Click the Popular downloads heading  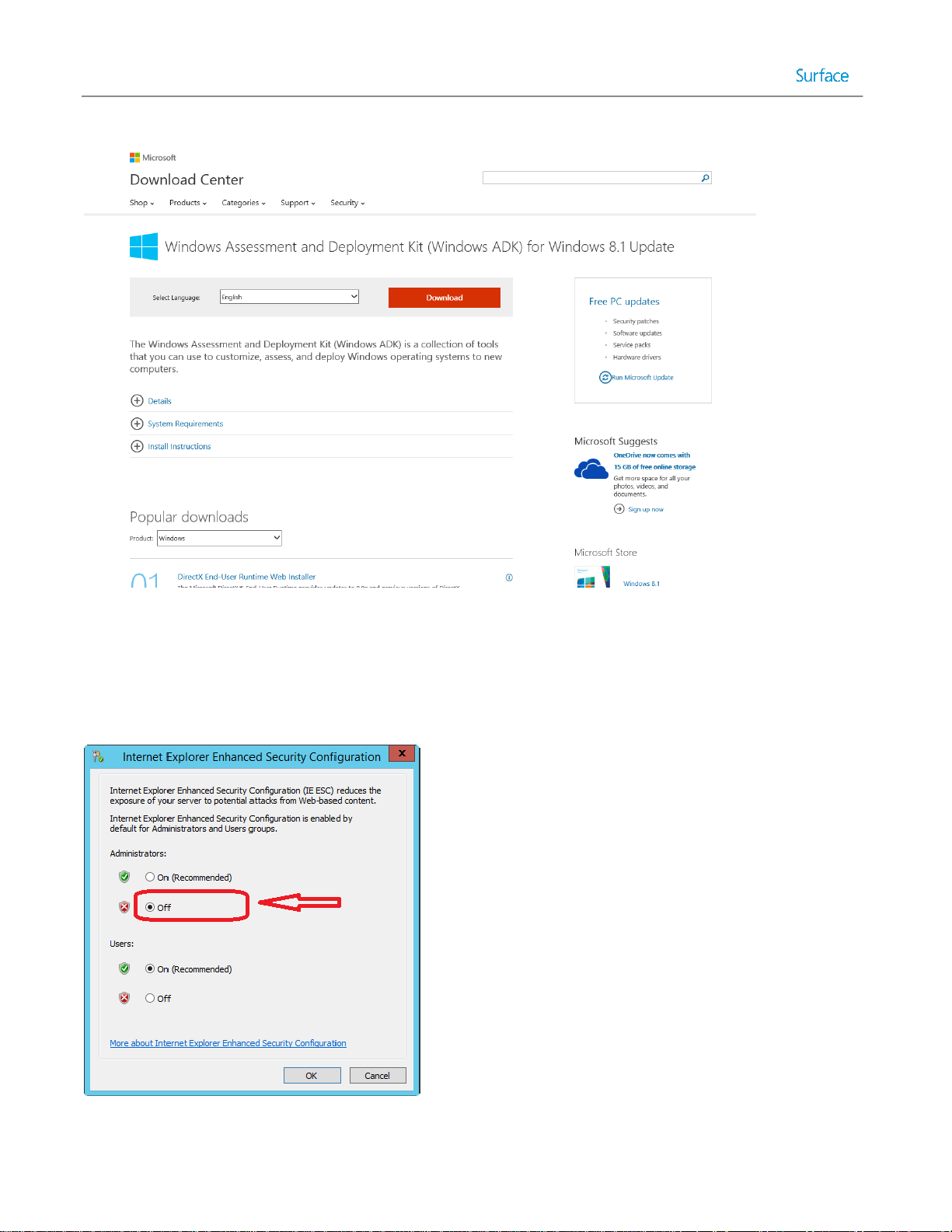tap(189, 518)
